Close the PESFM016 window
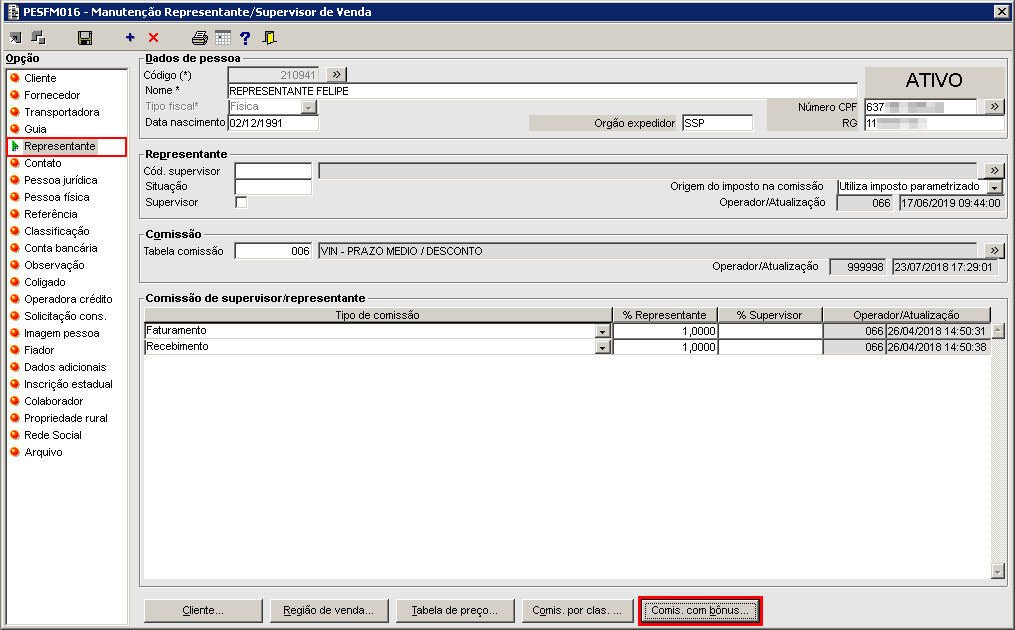 (x=1001, y=12)
